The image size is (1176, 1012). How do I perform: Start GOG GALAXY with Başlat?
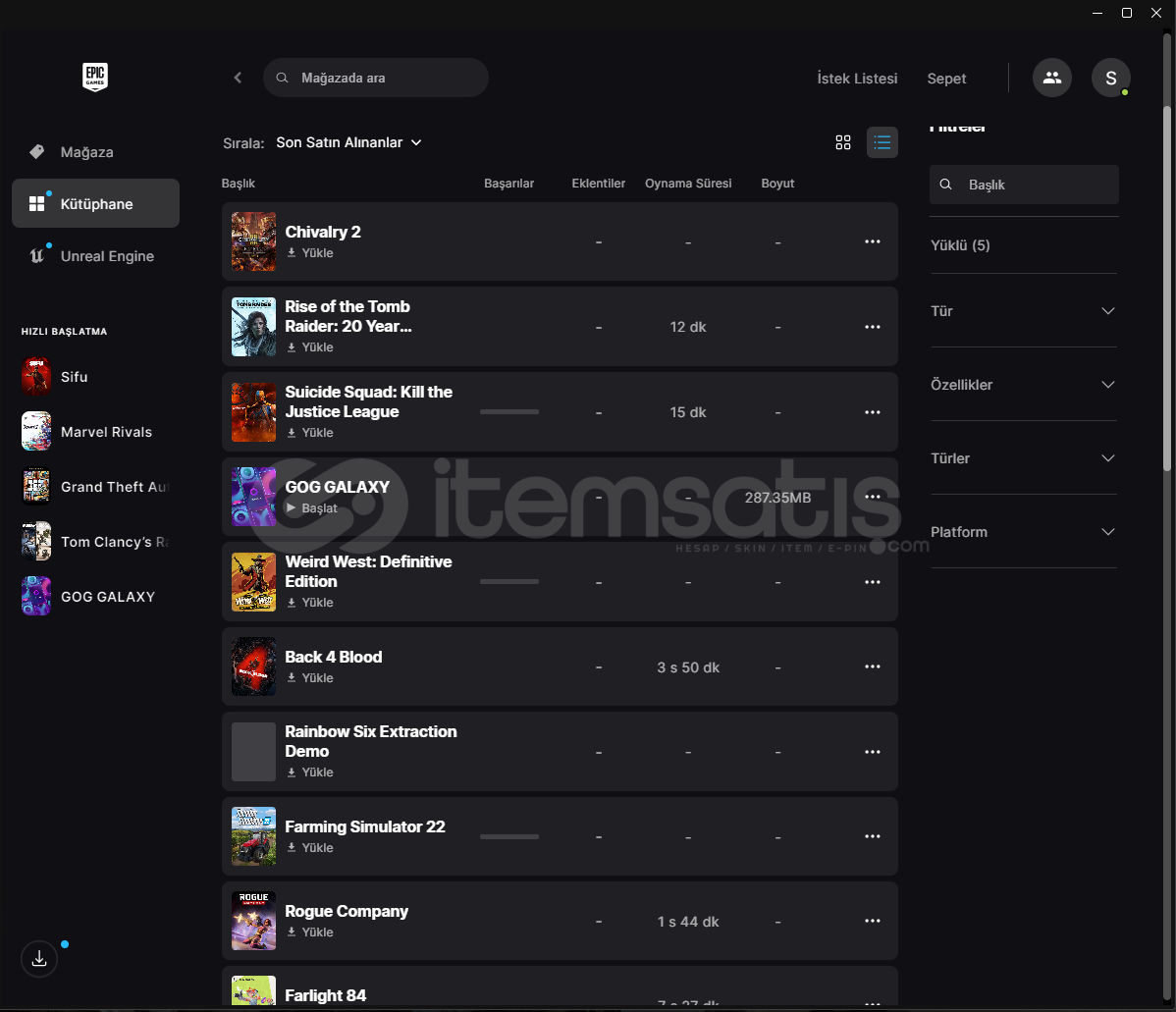point(312,507)
